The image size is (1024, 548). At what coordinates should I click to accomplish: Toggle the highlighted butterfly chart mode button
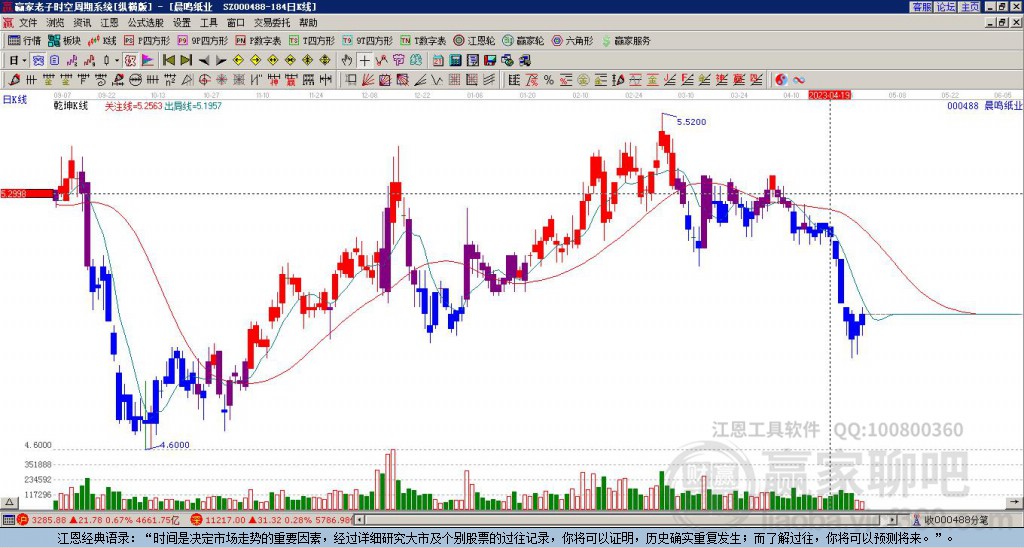tap(39, 61)
